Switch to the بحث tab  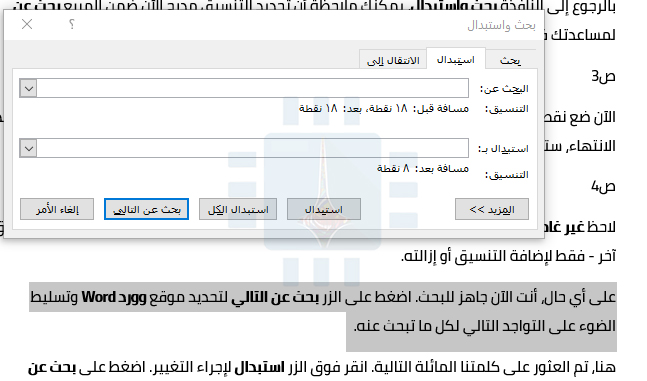pyautogui.click(x=510, y=60)
